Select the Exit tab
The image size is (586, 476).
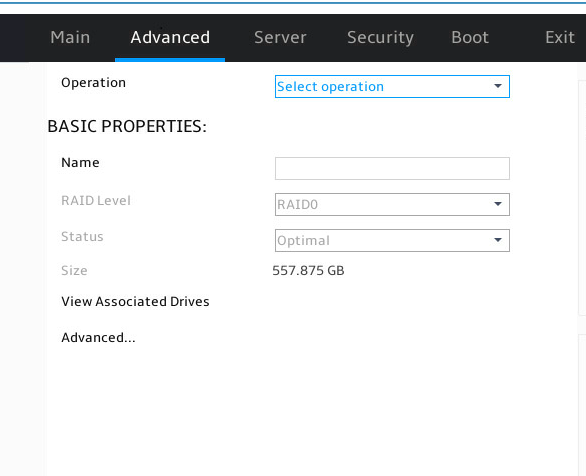point(559,37)
